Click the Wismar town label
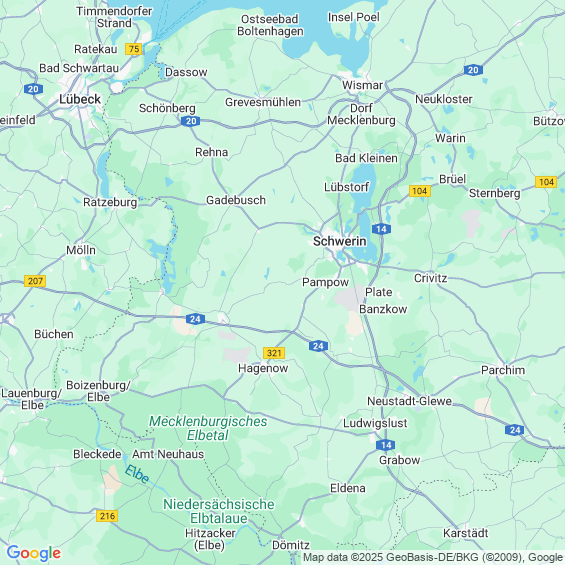This screenshot has height=565, width=565. pyautogui.click(x=362, y=85)
